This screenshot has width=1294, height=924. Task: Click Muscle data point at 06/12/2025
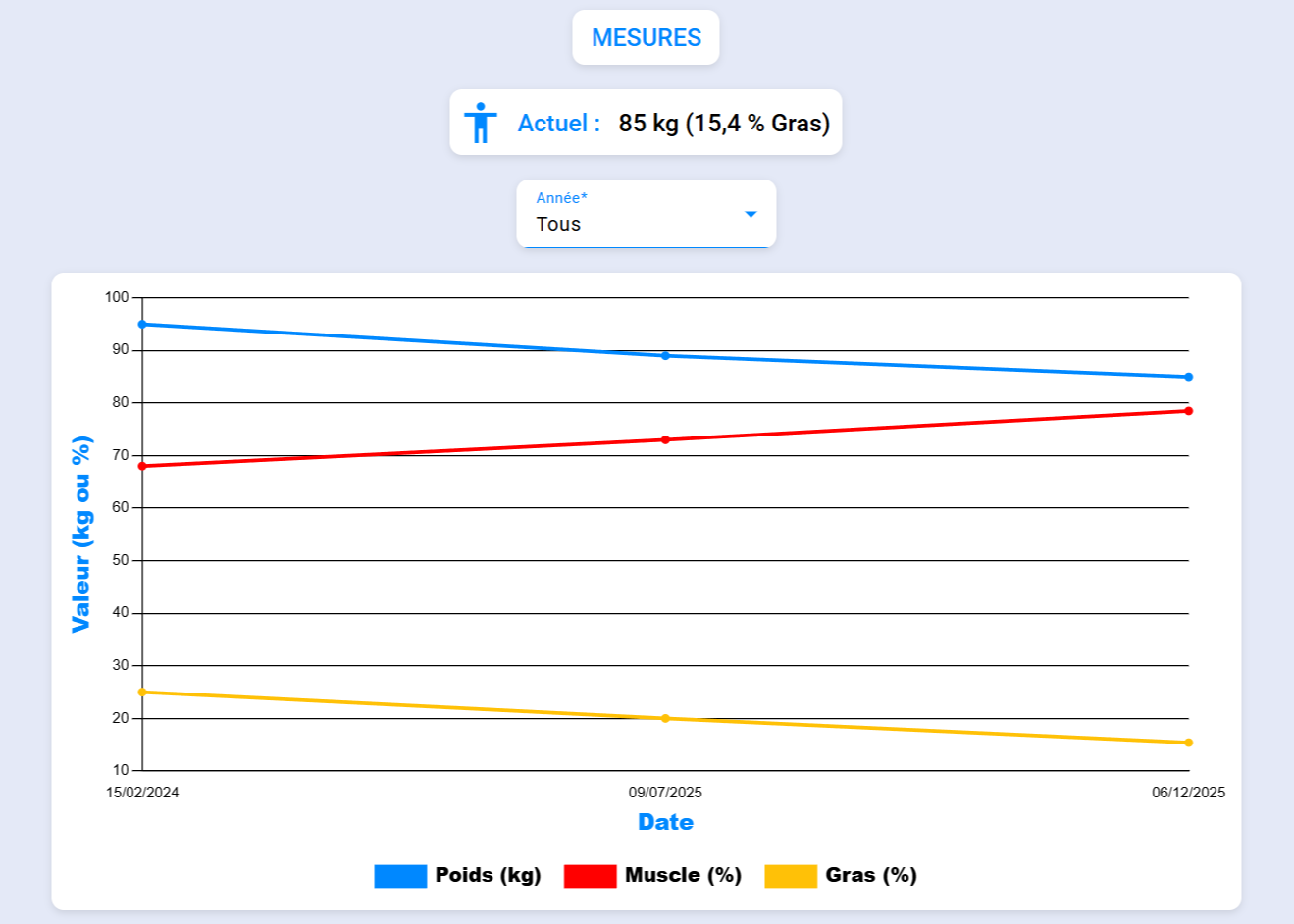tap(1188, 411)
